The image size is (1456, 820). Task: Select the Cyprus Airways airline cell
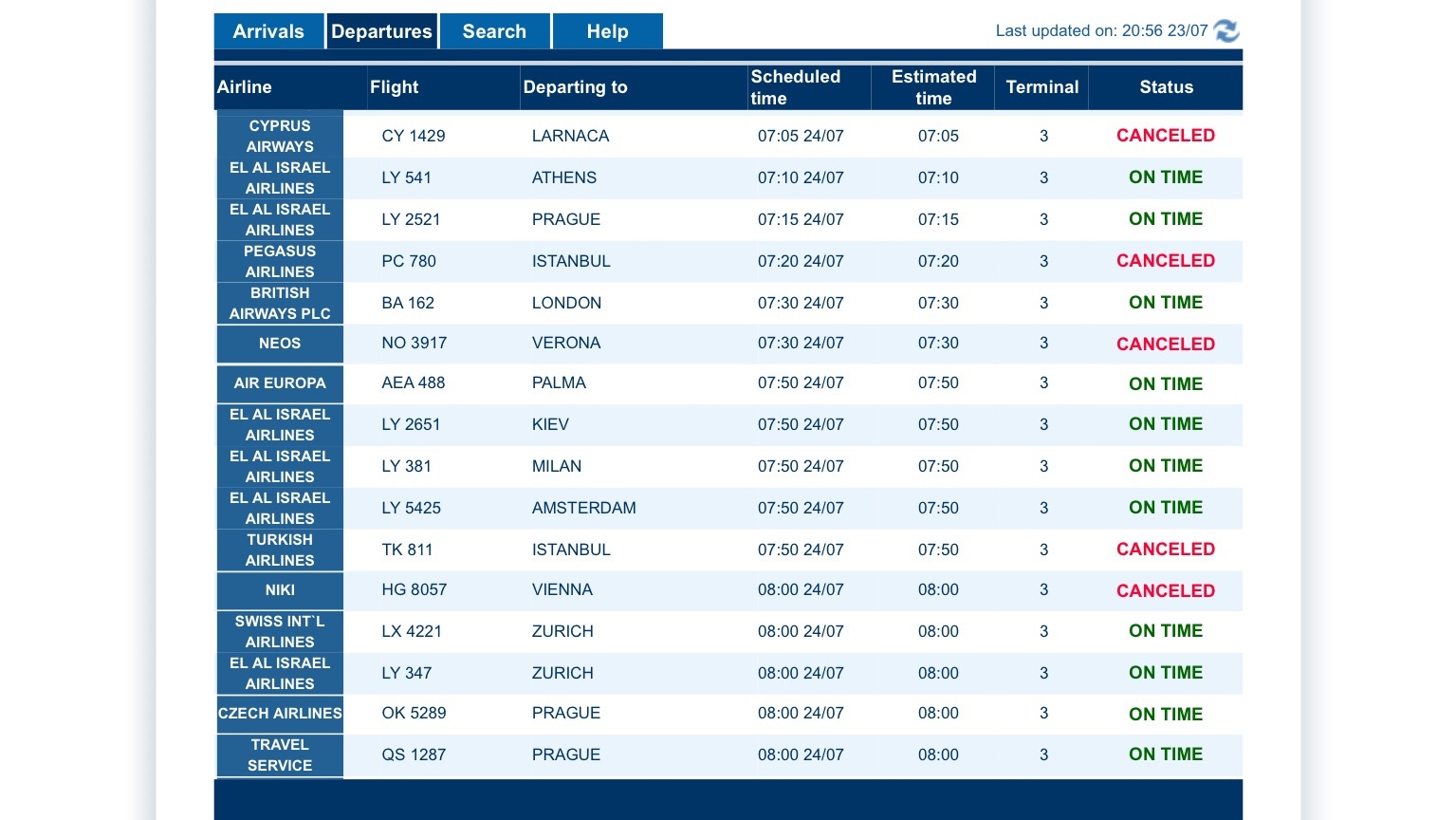(280, 136)
